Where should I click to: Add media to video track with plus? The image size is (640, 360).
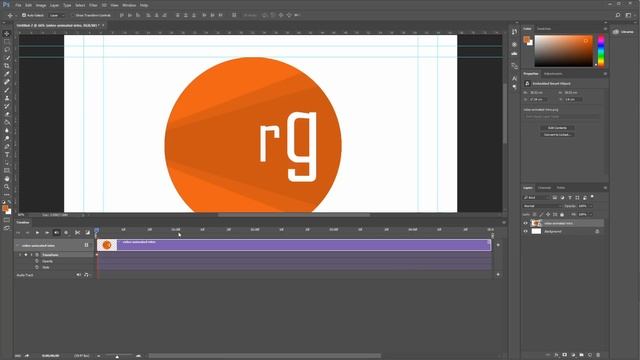pos(498,245)
